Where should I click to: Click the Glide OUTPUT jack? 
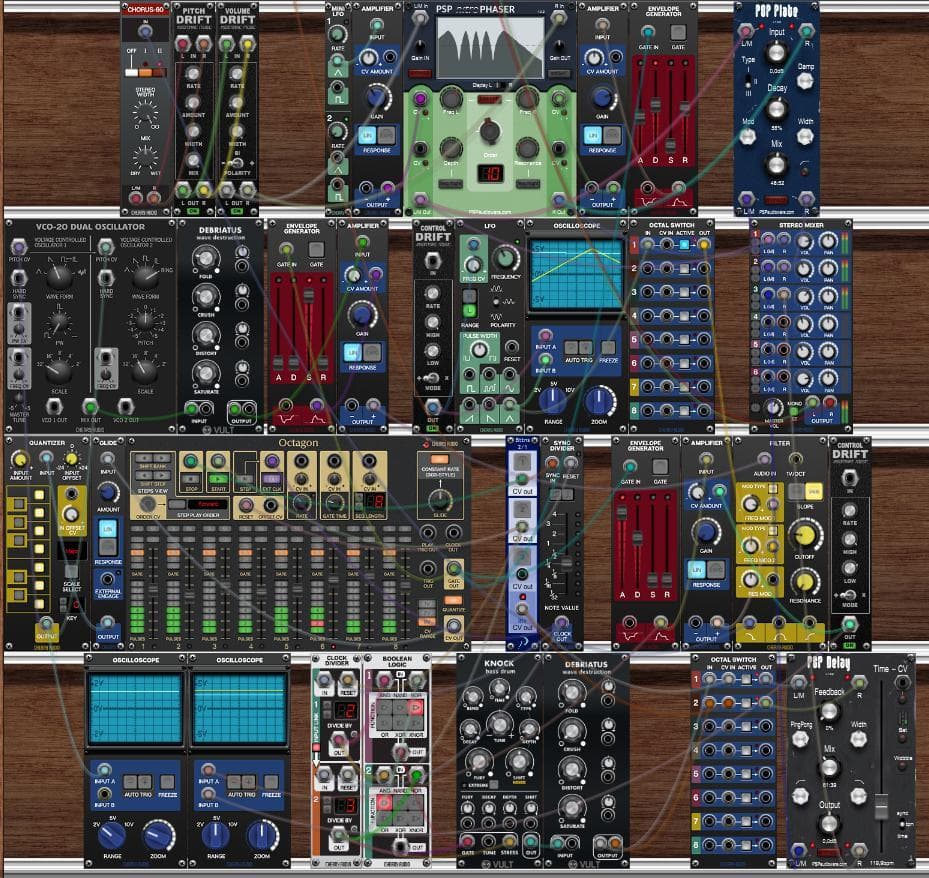click(107, 622)
